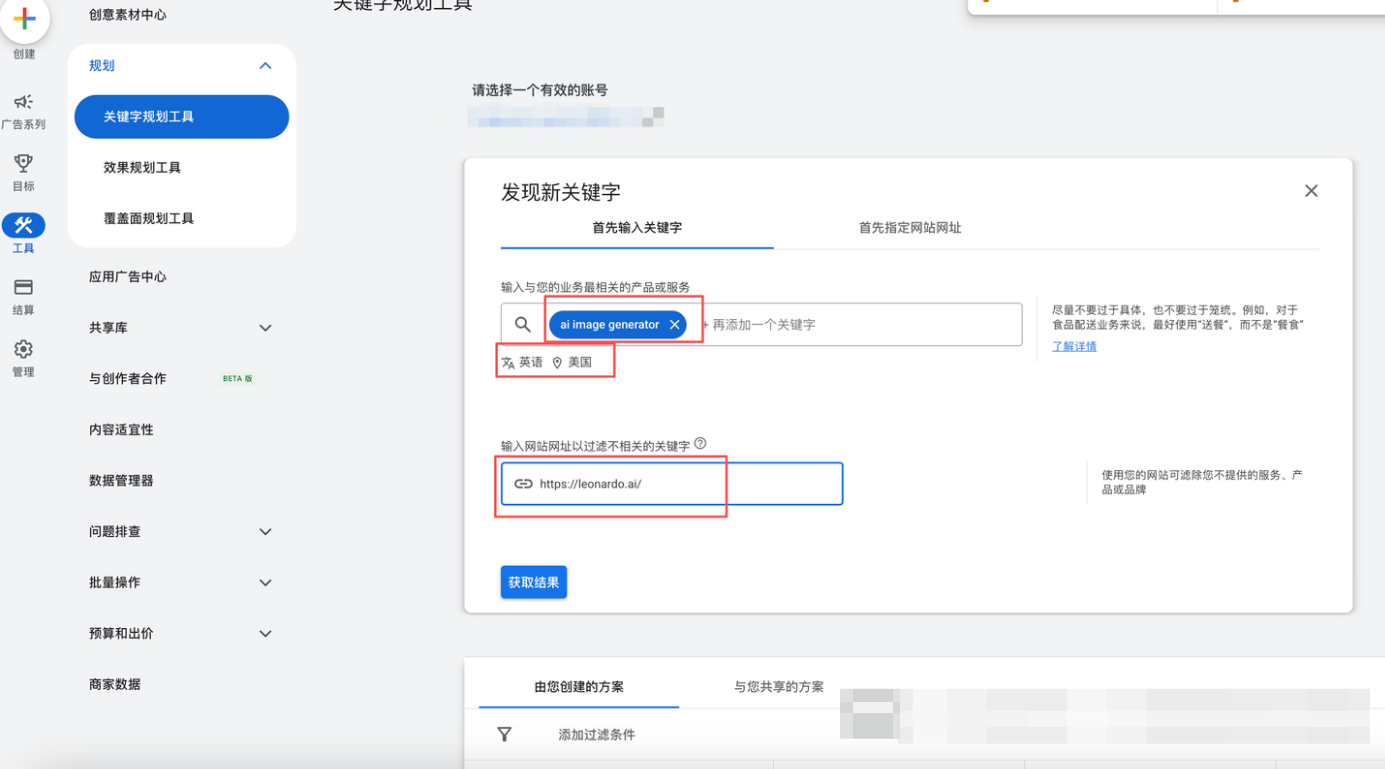Viewport: 1385px width, 769px height.
Task: Remove the 'ai image generator' keyword chip
Action: (x=675, y=324)
